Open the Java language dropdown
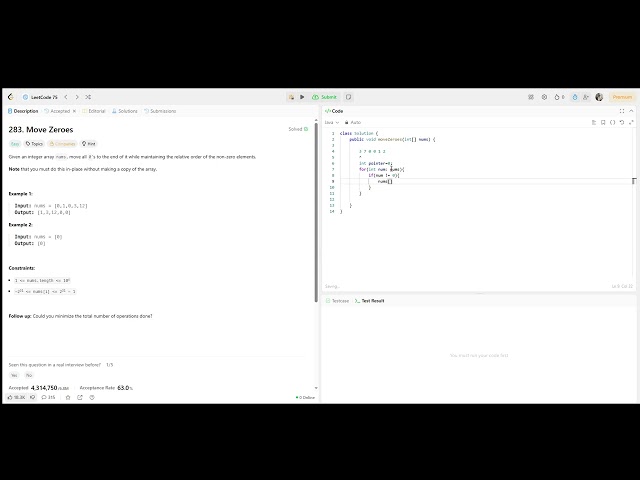 [x=332, y=122]
